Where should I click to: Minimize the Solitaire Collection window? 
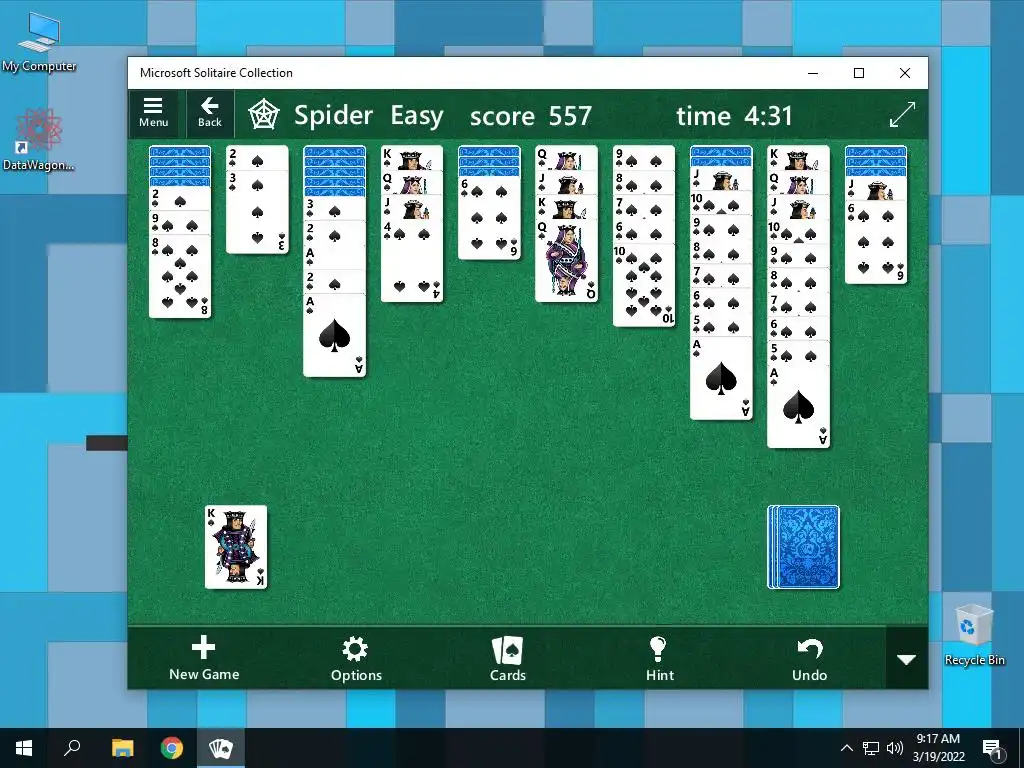(x=813, y=73)
